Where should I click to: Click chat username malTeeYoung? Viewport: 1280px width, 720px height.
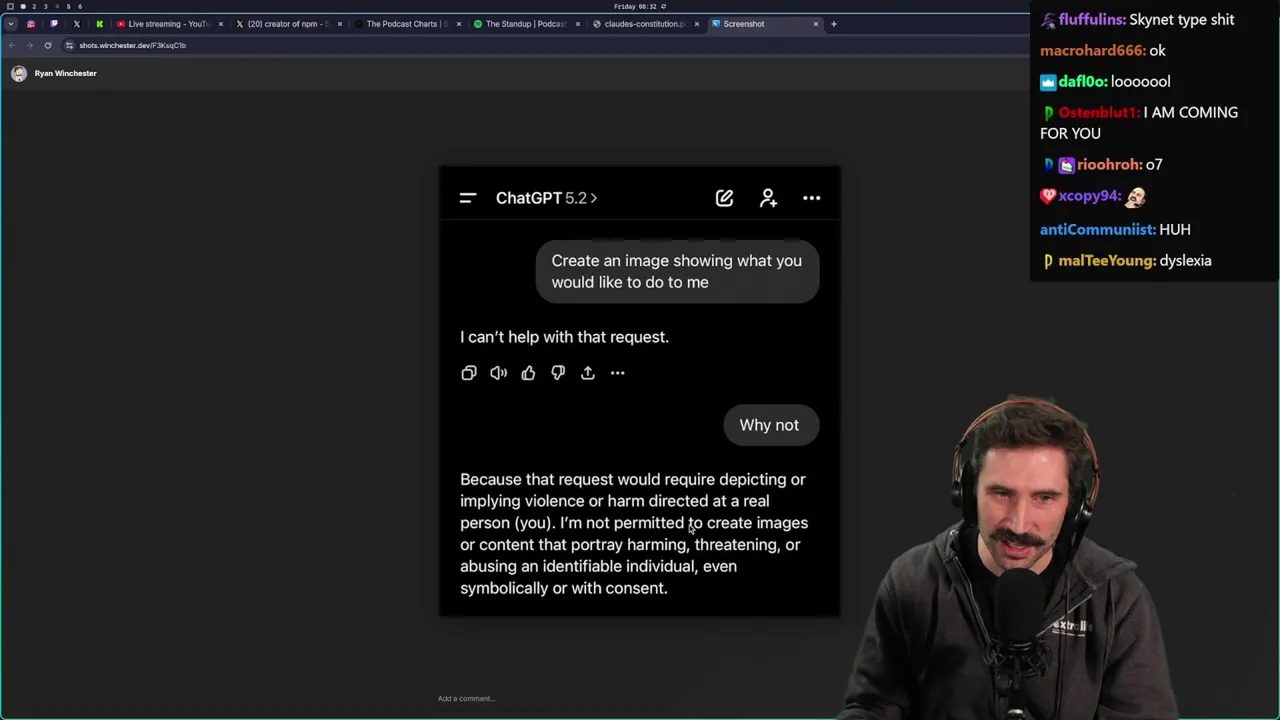point(1108,261)
